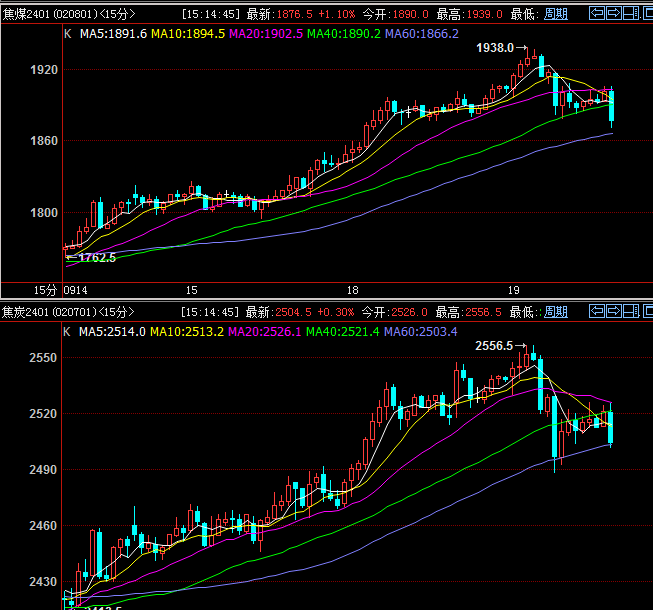This screenshot has height=610, width=653.
Task: Click the 18 date marker on top chart time axis
Action: click(x=352, y=290)
